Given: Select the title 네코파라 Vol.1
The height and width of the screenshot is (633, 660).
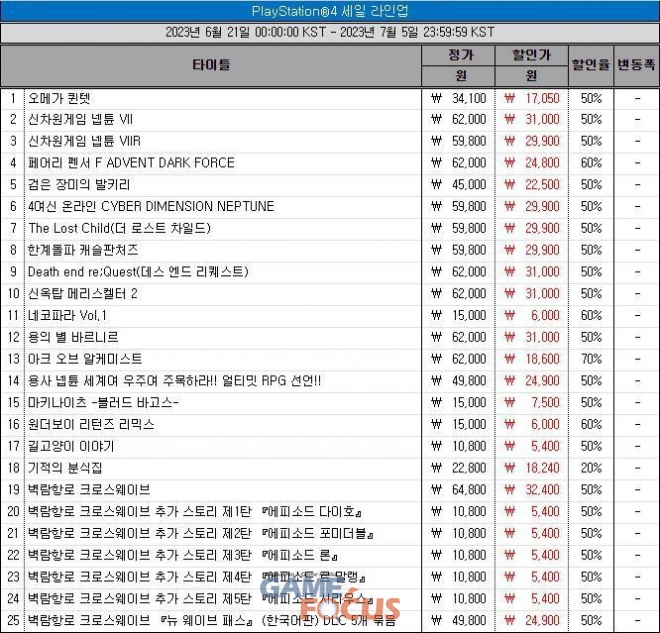Looking at the screenshot, I should click(x=68, y=316).
